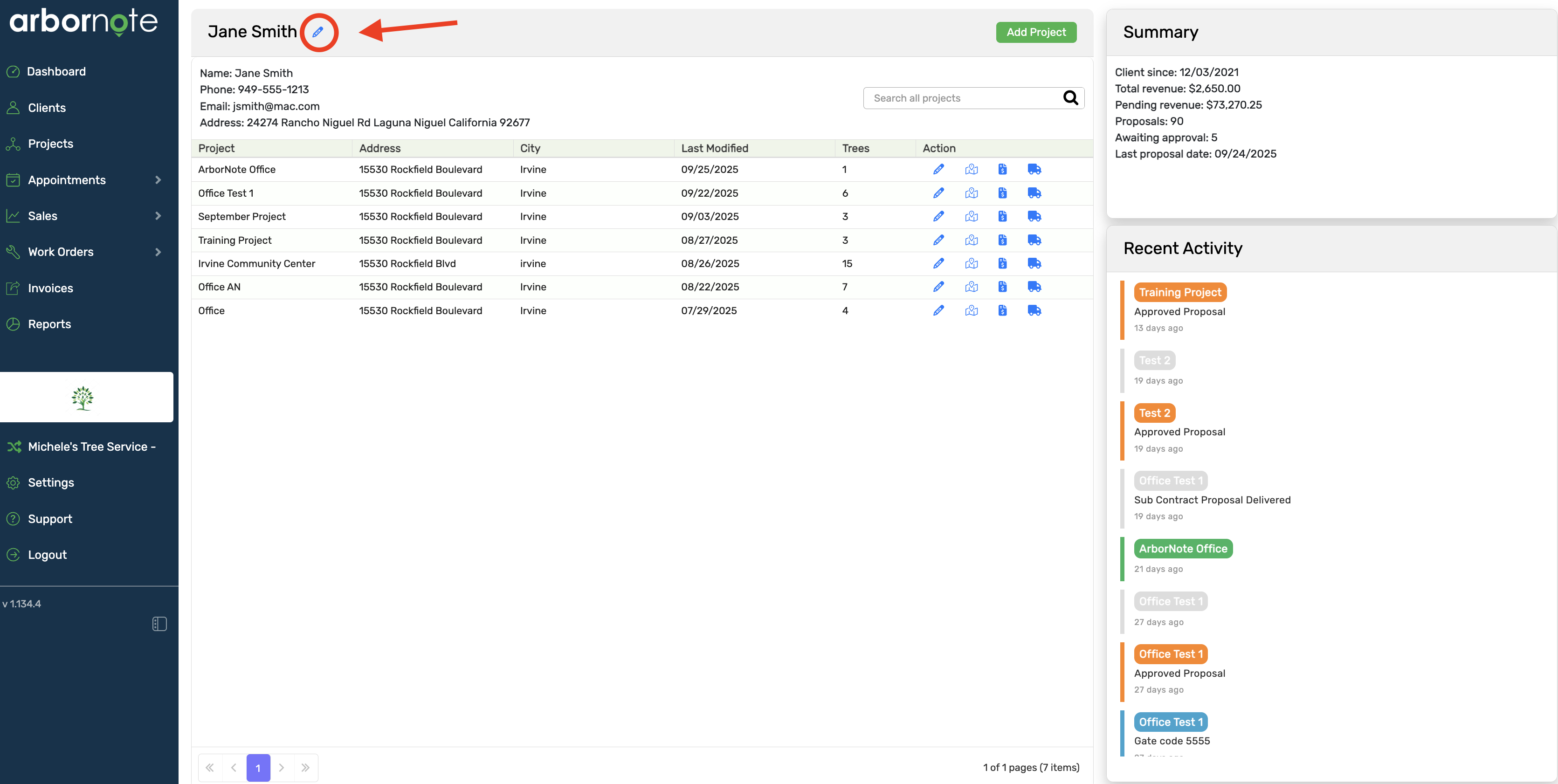The height and width of the screenshot is (784, 1558).
Task: Expand the Work Orders submenu
Action: (158, 252)
